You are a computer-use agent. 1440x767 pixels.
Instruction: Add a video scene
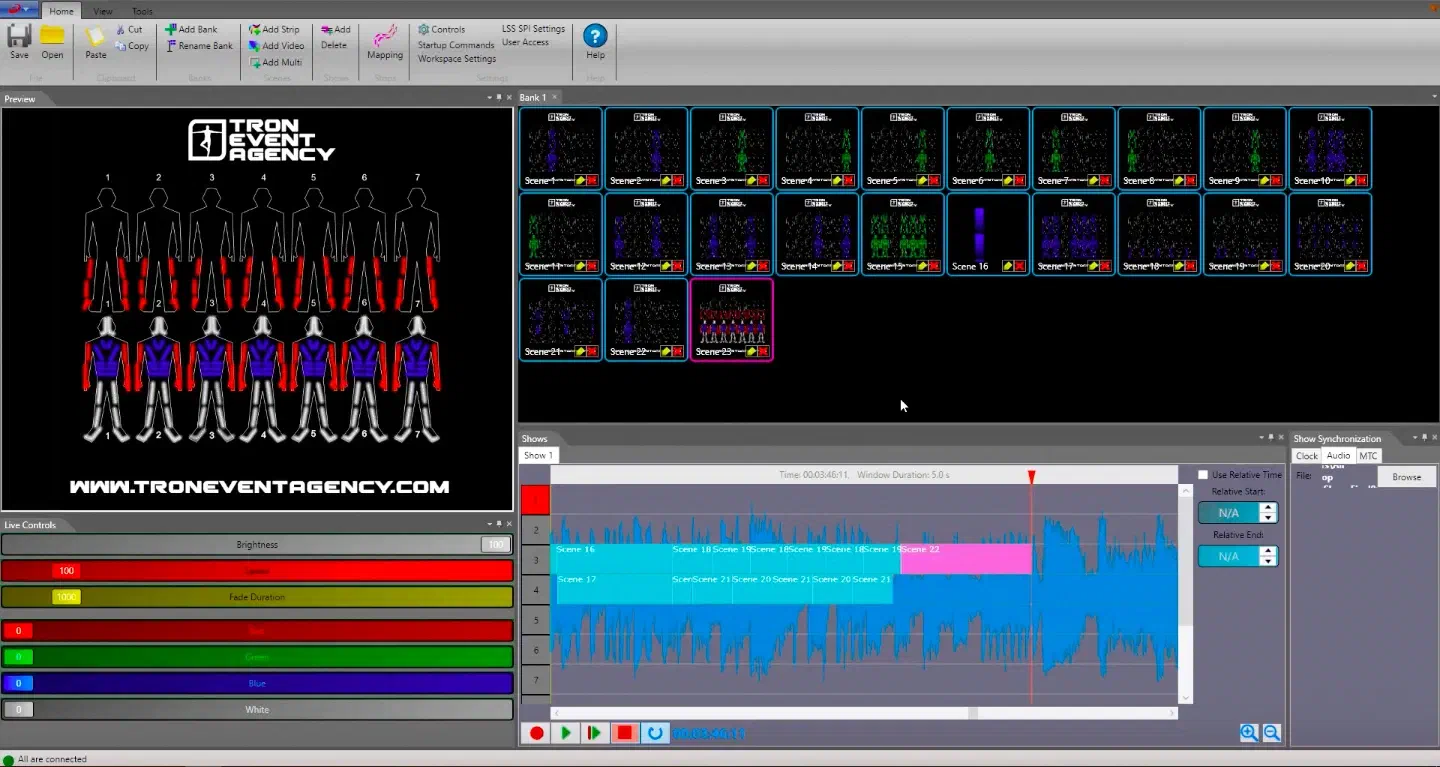point(276,46)
